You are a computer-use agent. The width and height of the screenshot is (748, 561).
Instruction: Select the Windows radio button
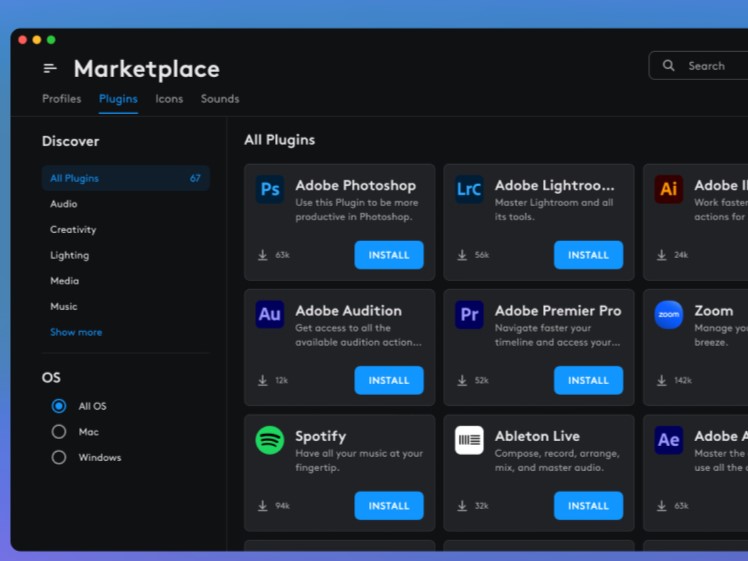[x=59, y=457]
